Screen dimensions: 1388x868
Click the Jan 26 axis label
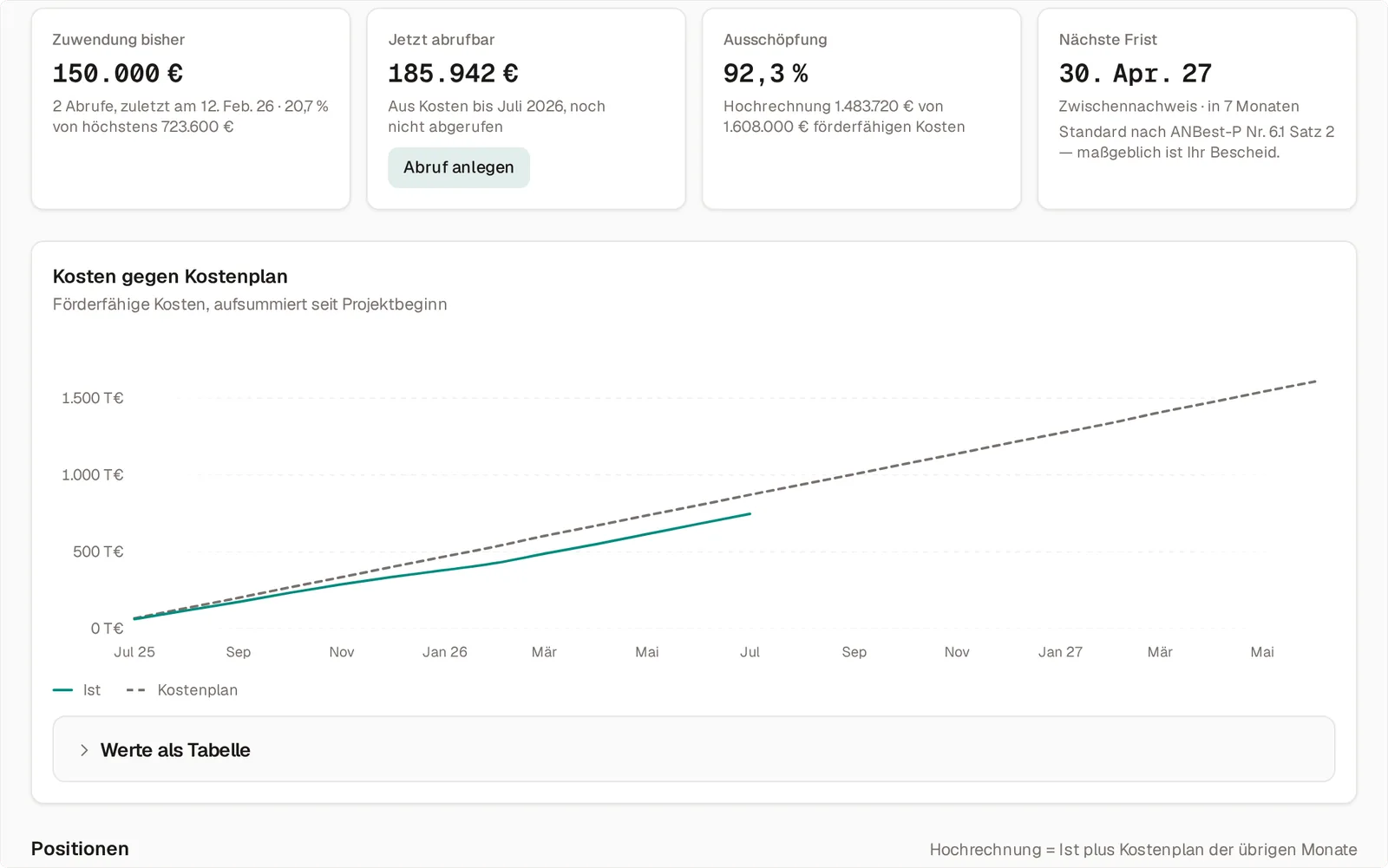coord(445,652)
